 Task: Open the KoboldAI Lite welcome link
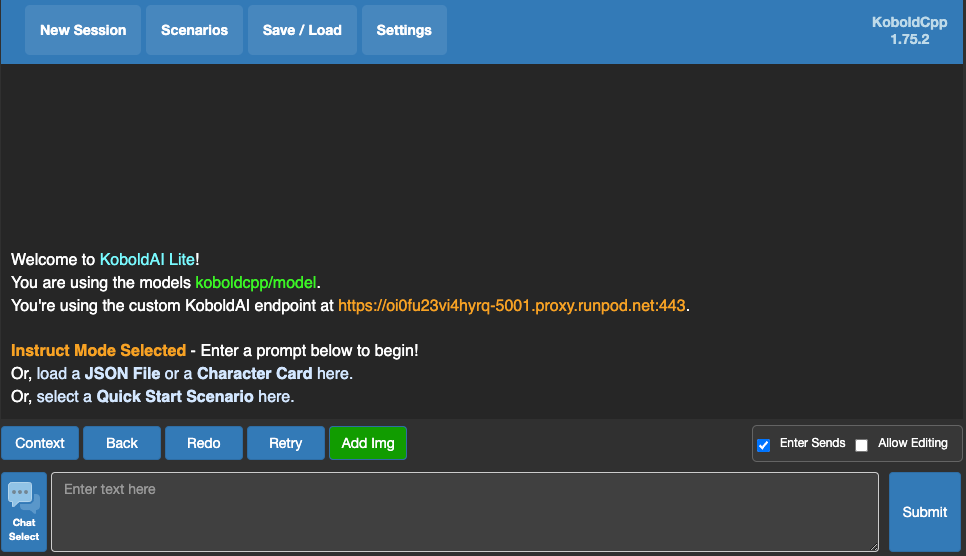click(147, 259)
